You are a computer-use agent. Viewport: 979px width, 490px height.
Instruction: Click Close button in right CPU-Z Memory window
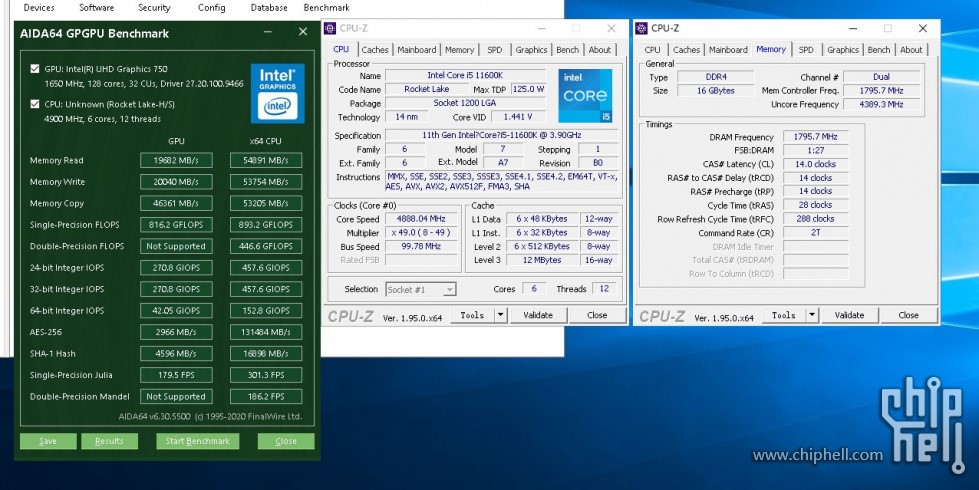coord(908,315)
